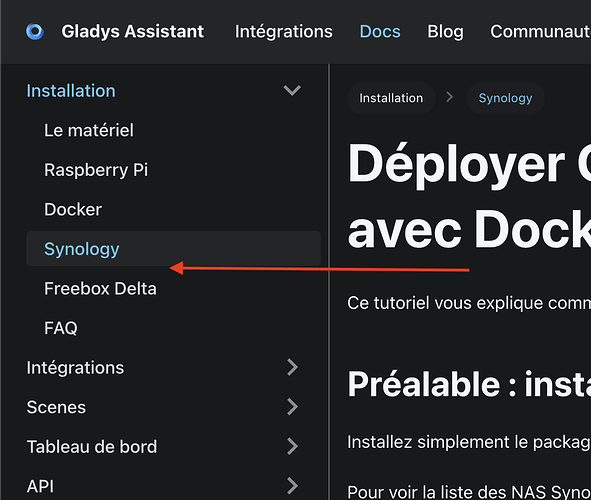The image size is (591, 500).
Task: Click the Préalable section heading
Action: point(469,384)
